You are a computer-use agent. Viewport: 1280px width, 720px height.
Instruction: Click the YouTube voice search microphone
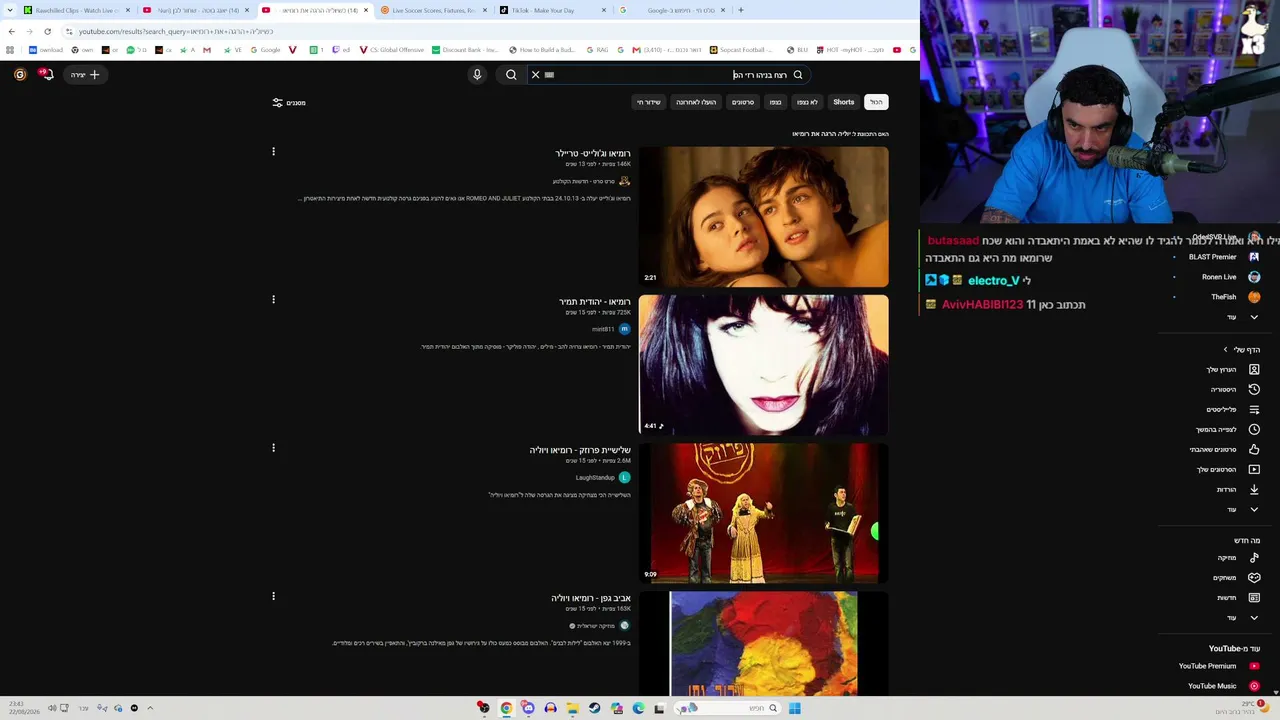pyautogui.click(x=477, y=74)
